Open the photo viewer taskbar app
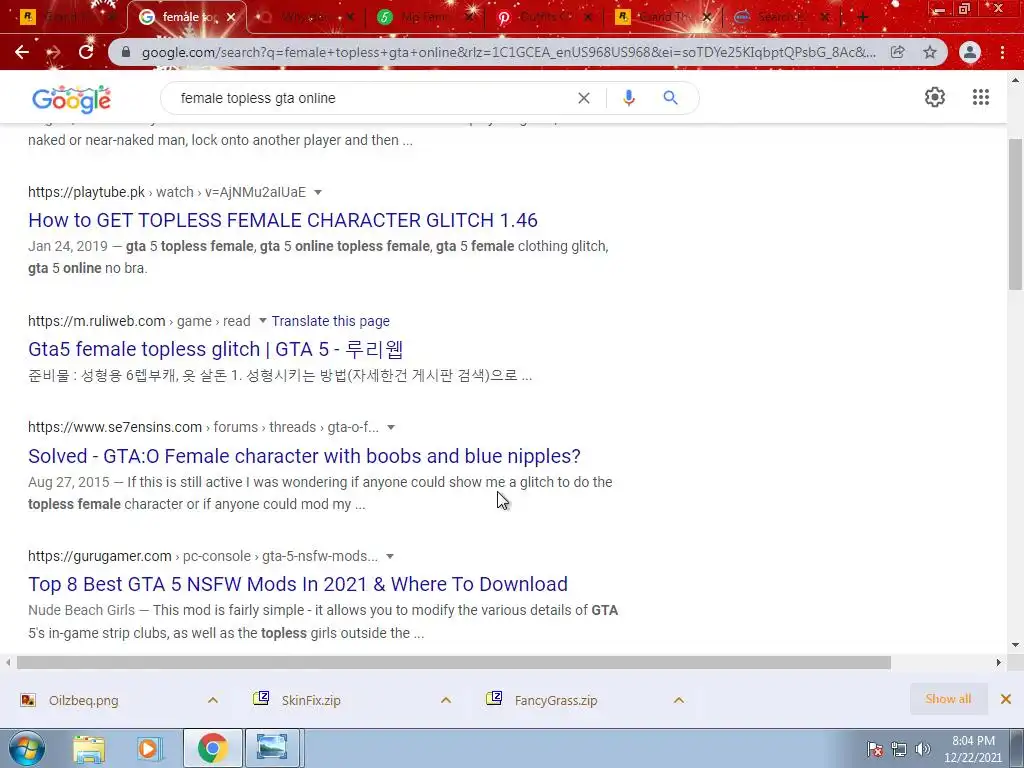The width and height of the screenshot is (1024, 768). 272,748
